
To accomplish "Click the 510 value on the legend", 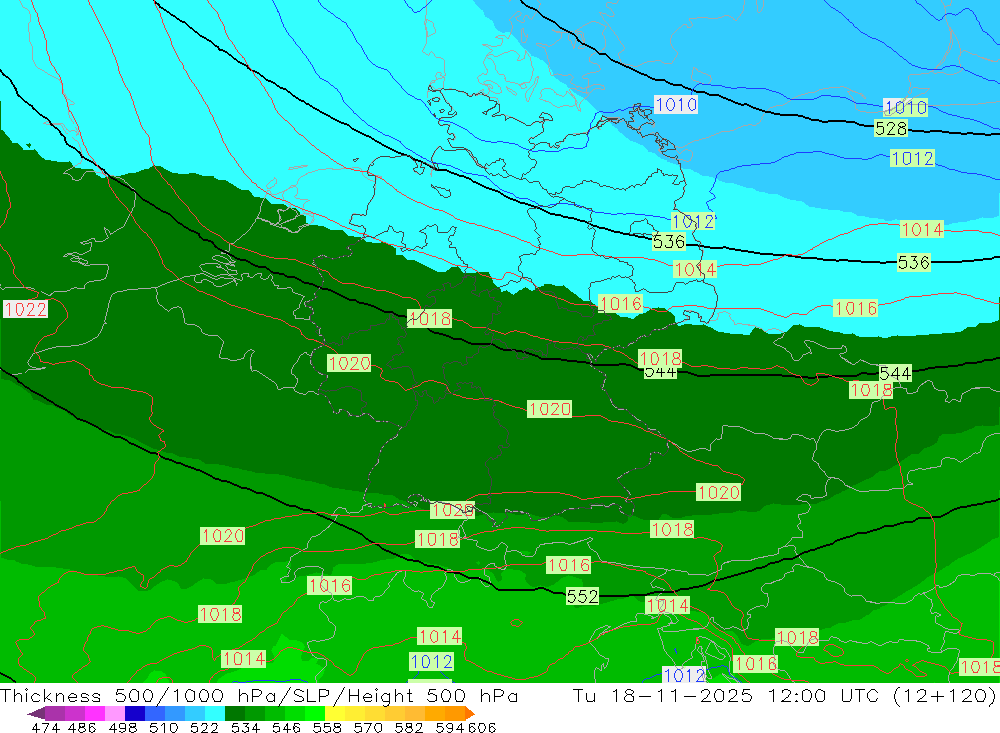I will 163,727.
